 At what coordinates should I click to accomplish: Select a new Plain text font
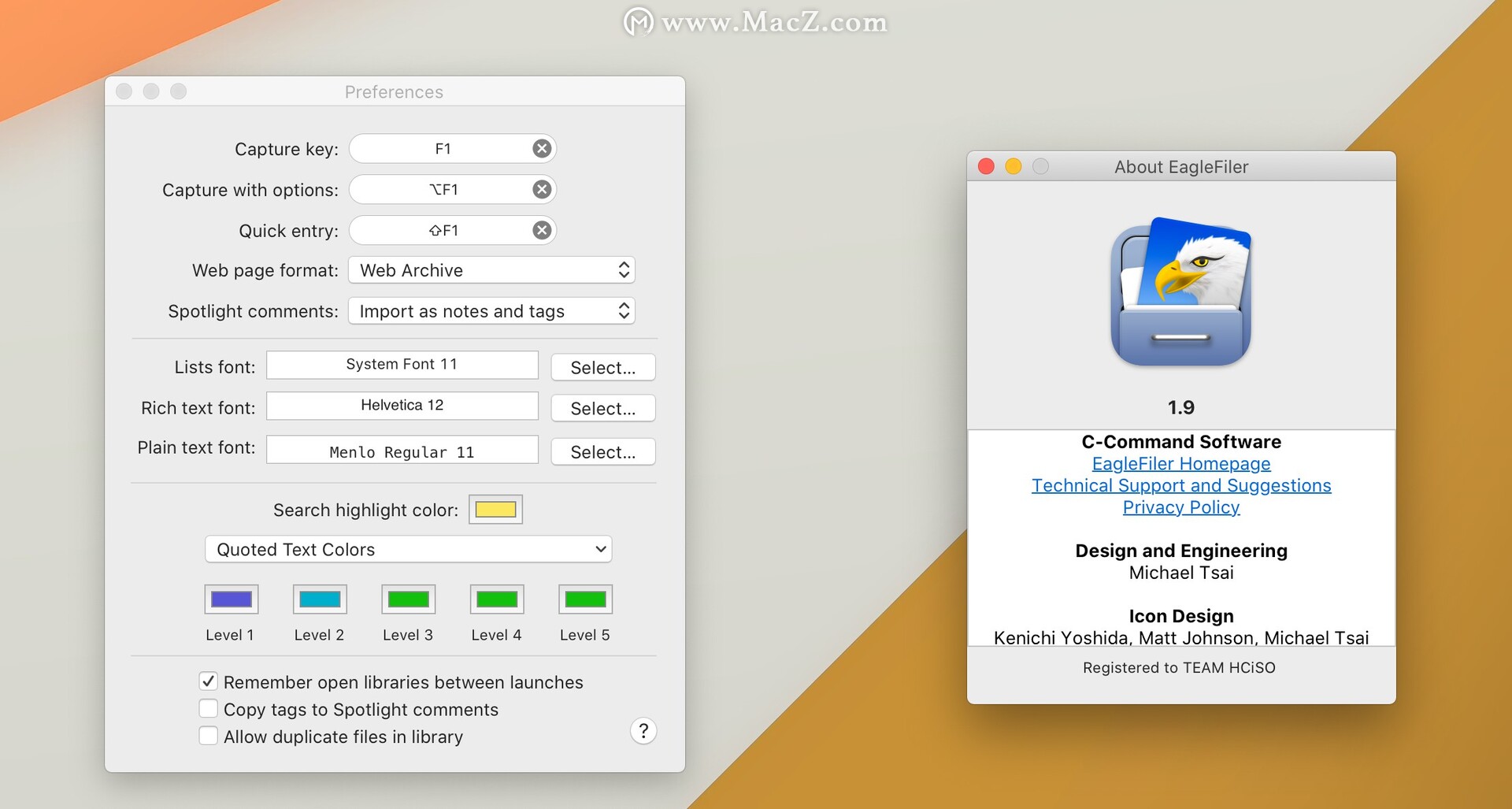[603, 451]
